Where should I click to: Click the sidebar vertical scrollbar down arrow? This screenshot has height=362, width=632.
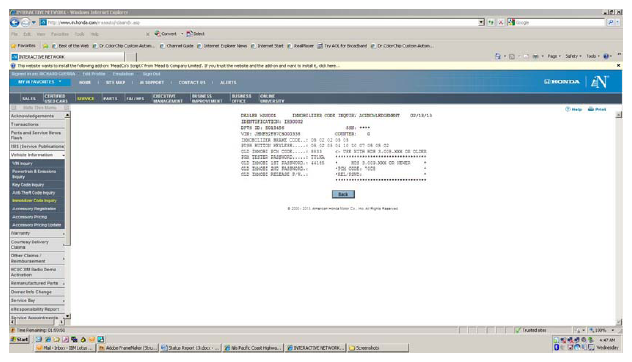point(67,316)
